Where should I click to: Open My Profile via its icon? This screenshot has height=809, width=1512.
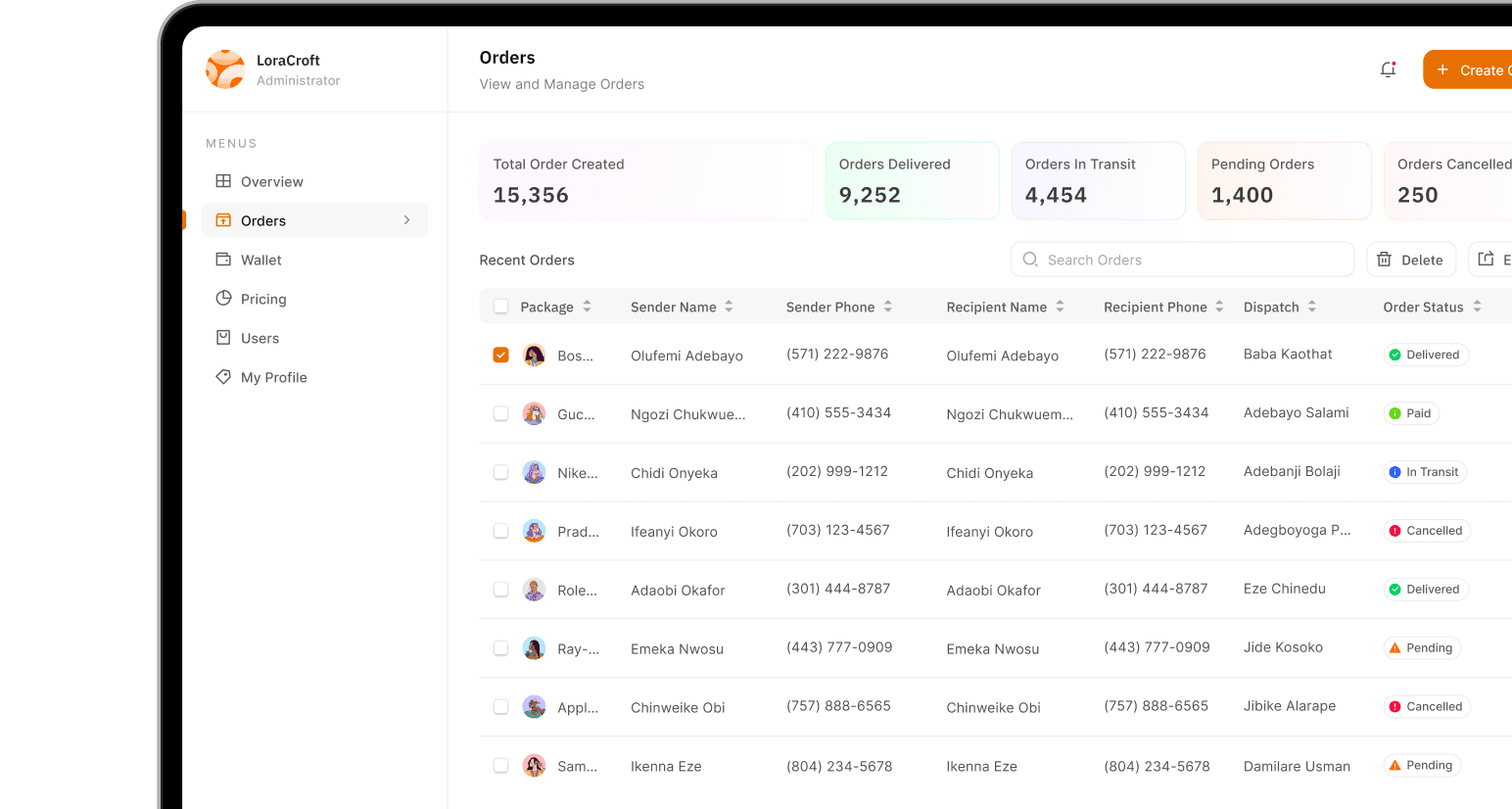coord(224,377)
